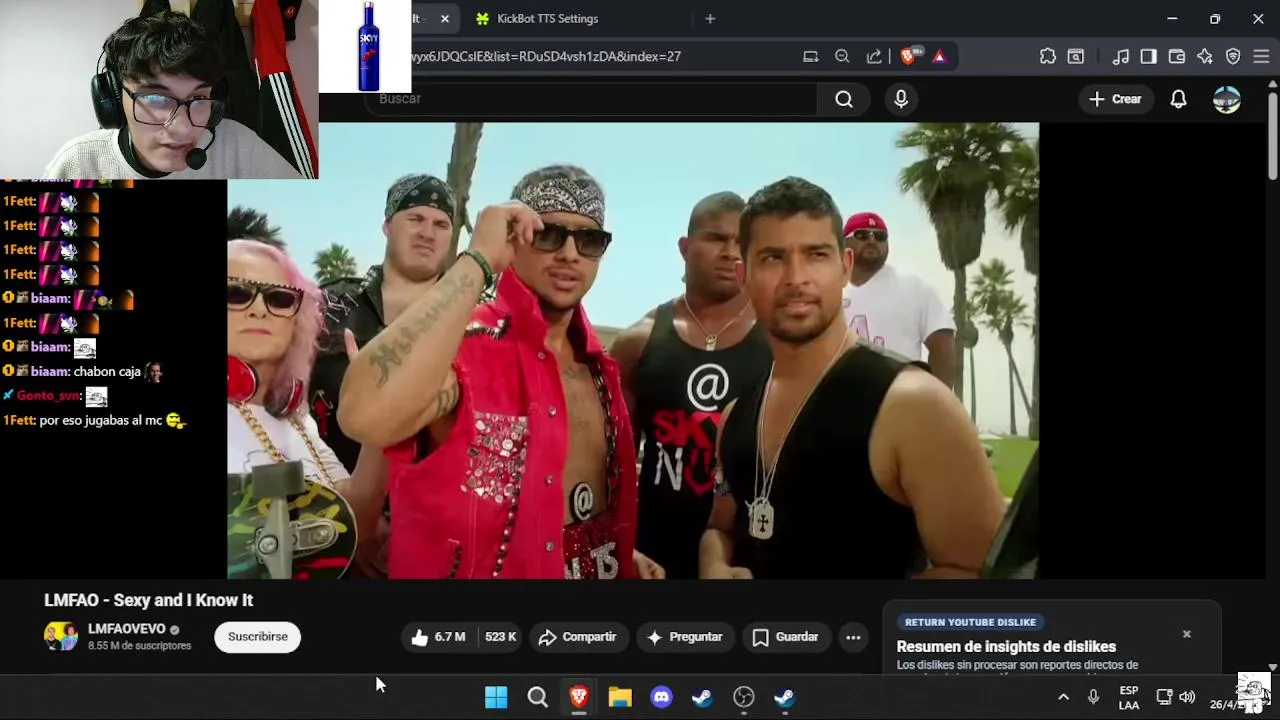1280x720 pixels.
Task: Open Discord from the taskbar
Action: 661,697
